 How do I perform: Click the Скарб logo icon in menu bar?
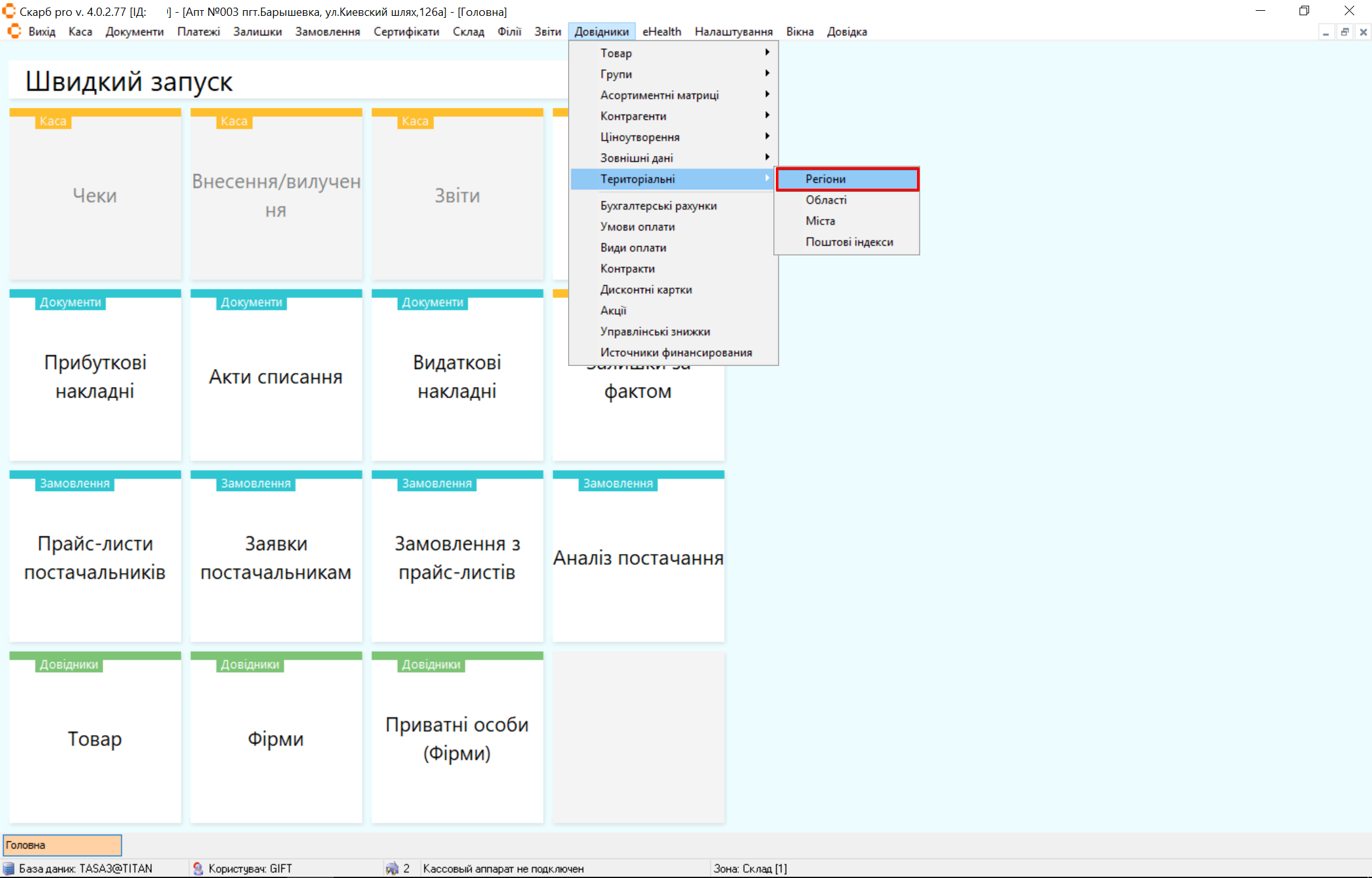(14, 31)
